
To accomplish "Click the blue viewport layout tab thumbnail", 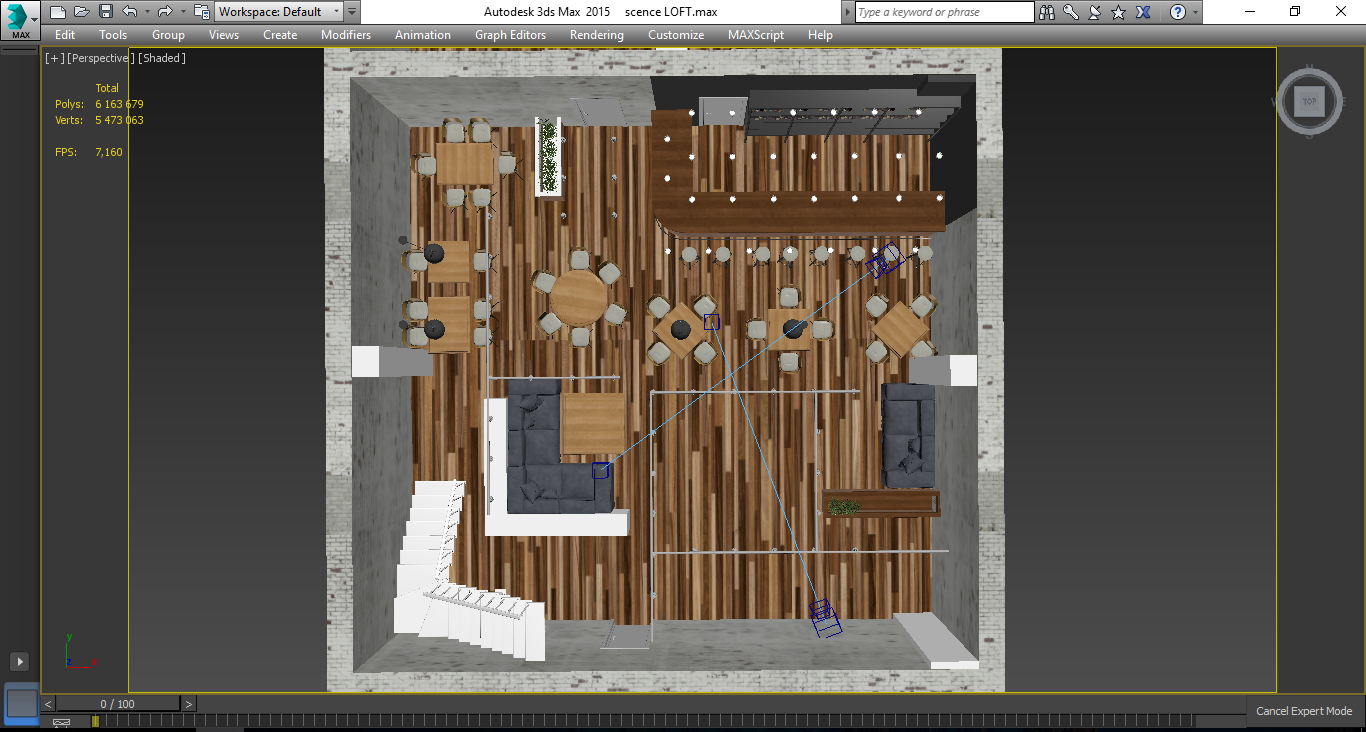I will coord(22,702).
